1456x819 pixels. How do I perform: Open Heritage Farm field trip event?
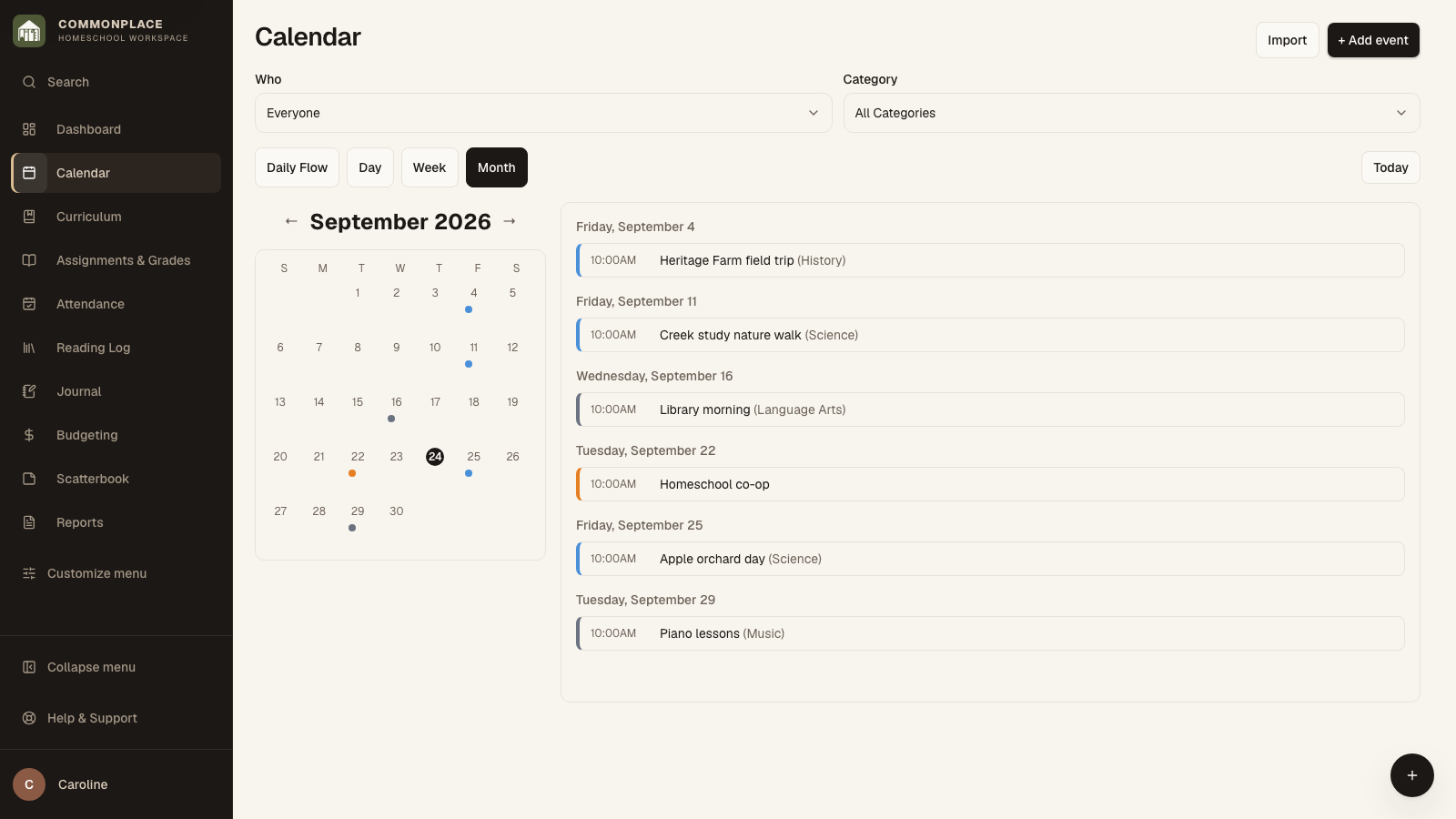pyautogui.click(x=990, y=260)
